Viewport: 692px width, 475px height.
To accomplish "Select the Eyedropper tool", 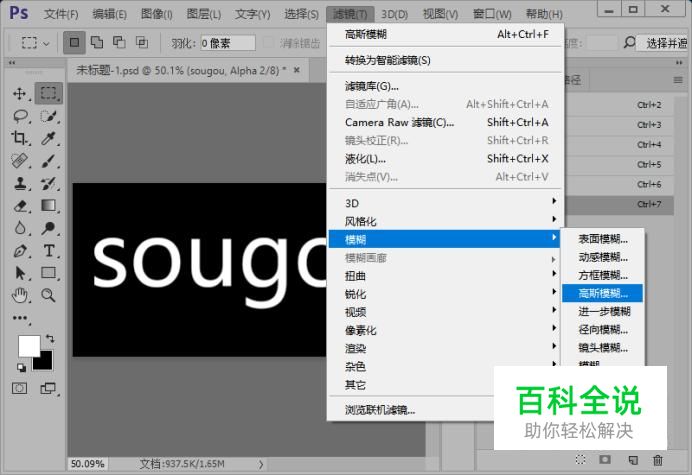I will tap(49, 138).
